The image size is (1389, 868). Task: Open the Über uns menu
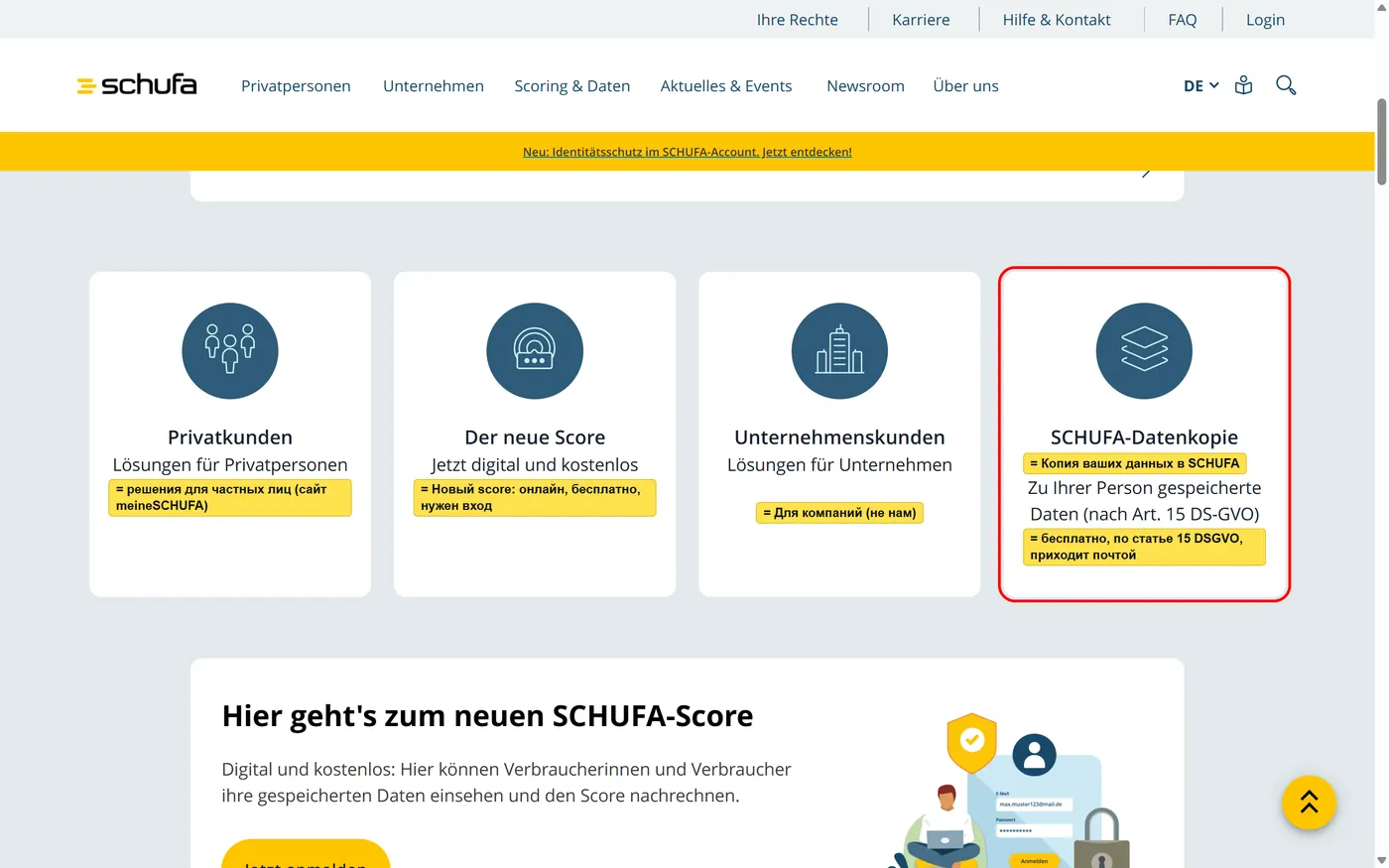click(x=965, y=86)
